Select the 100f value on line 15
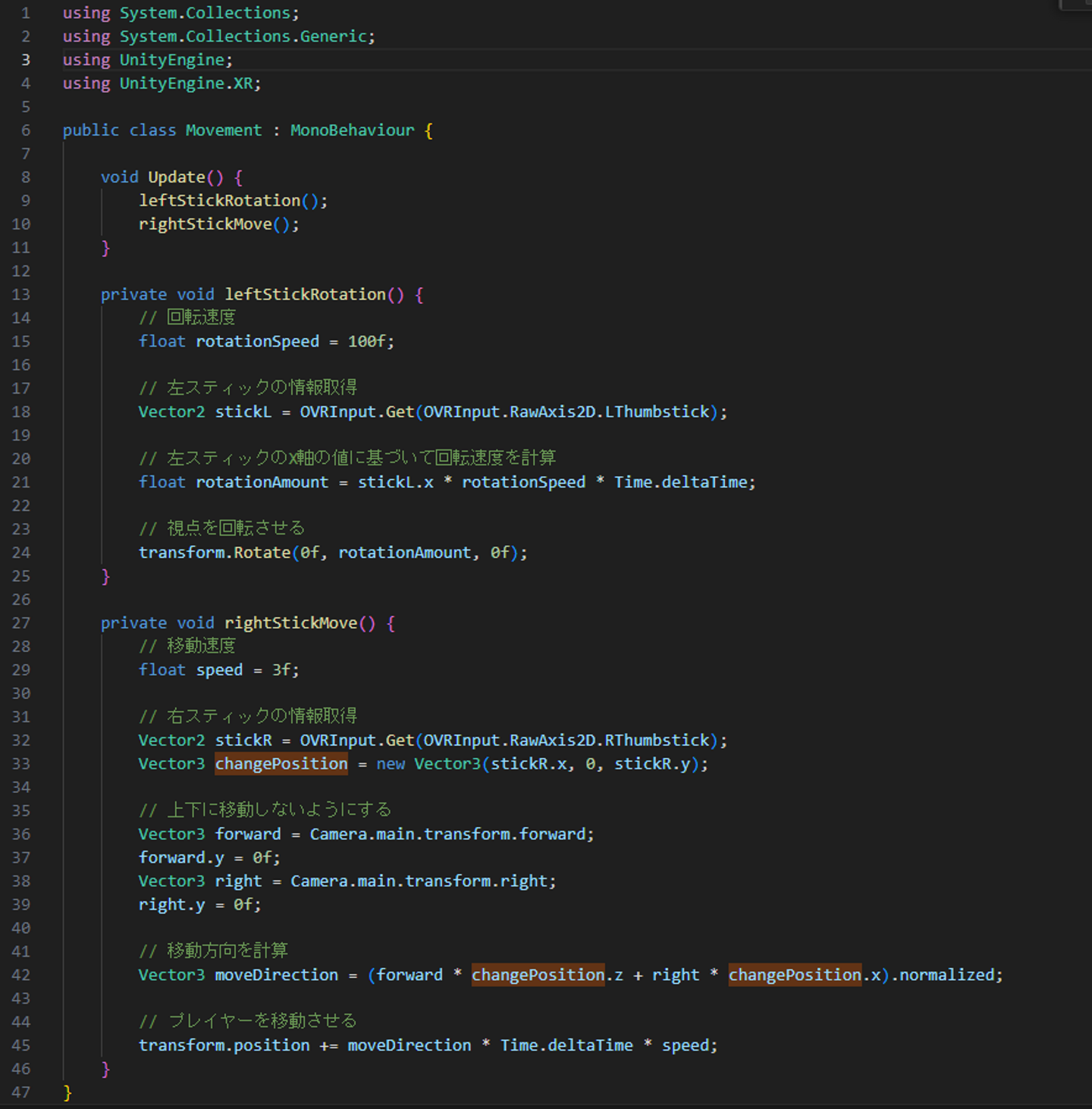 click(x=366, y=342)
